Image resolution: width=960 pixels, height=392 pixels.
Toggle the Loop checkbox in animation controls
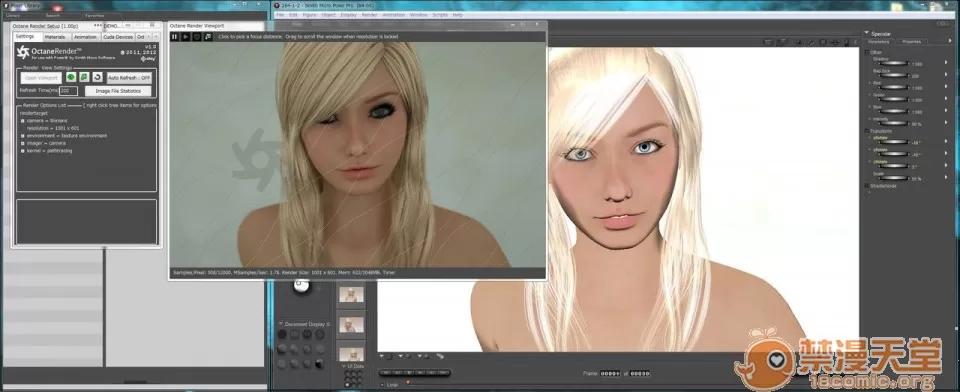pos(383,385)
